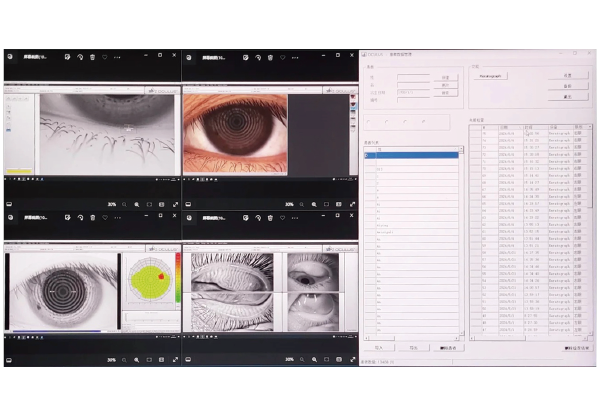This screenshot has height=400, width=600.
Task: Favorite the meibography photo
Action: click(282, 218)
